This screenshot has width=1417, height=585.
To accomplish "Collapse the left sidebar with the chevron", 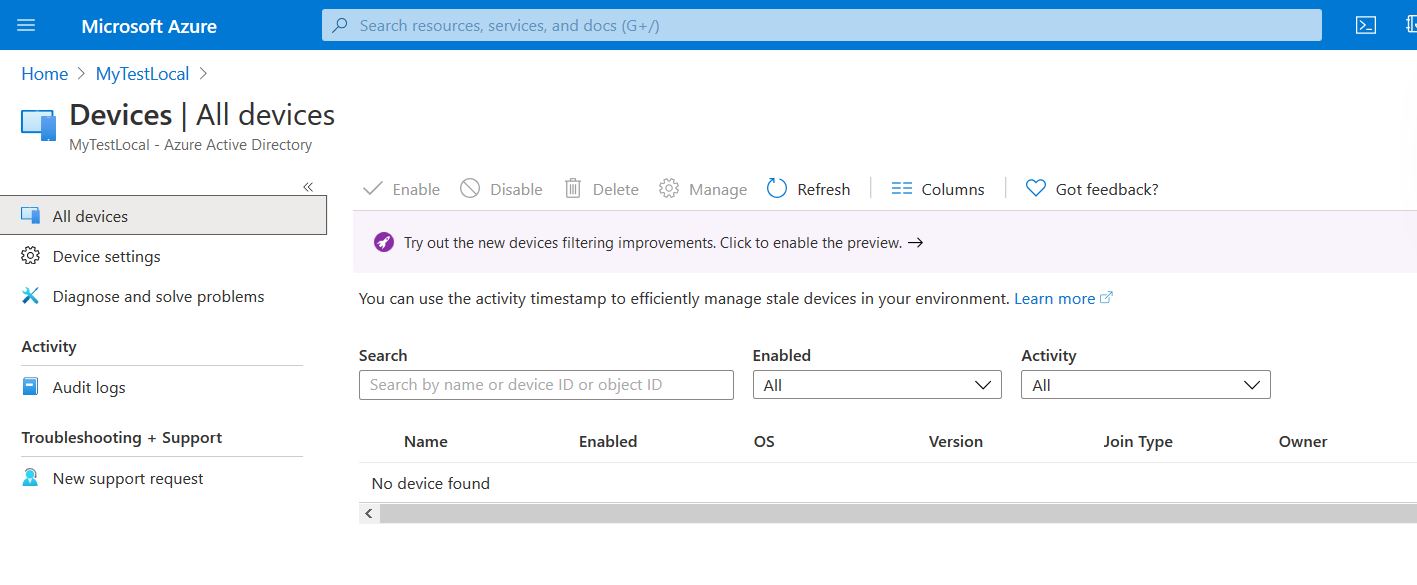I will point(308,186).
